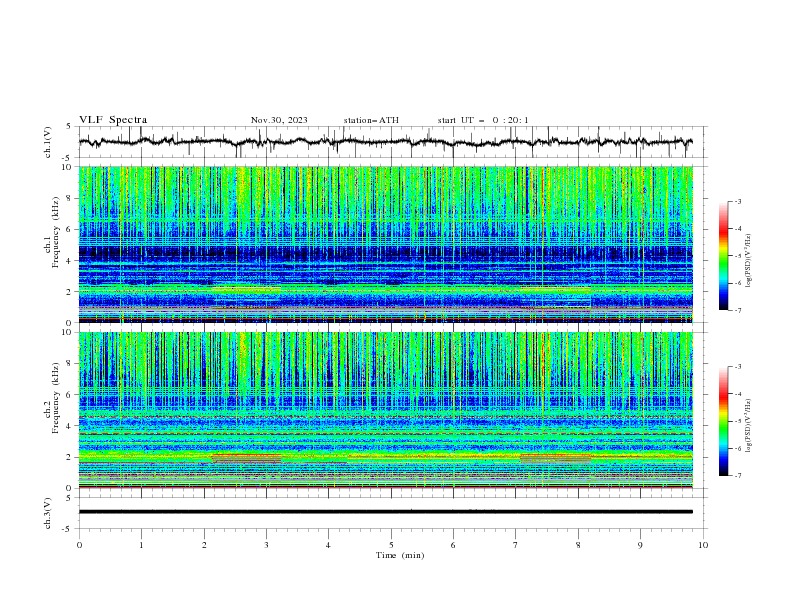This screenshot has height=612, width=792.
Task: Click the ch.3 flat black voltage trace
Action: 385,512
